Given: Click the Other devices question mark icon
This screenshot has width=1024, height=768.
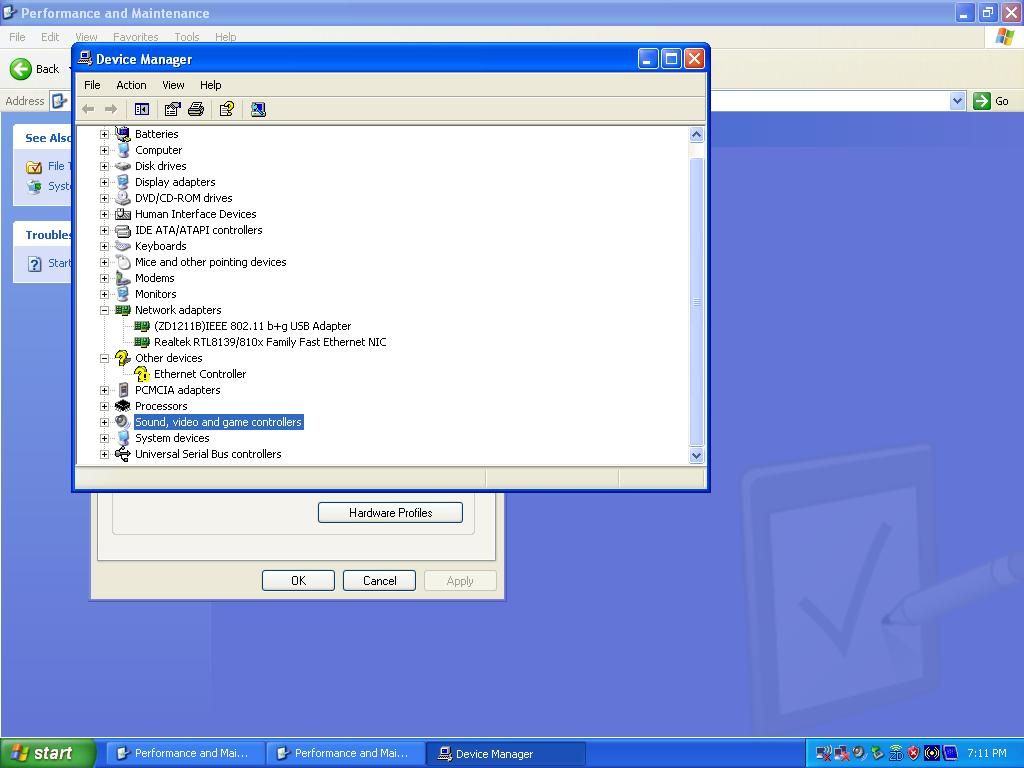Looking at the screenshot, I should click(x=123, y=358).
